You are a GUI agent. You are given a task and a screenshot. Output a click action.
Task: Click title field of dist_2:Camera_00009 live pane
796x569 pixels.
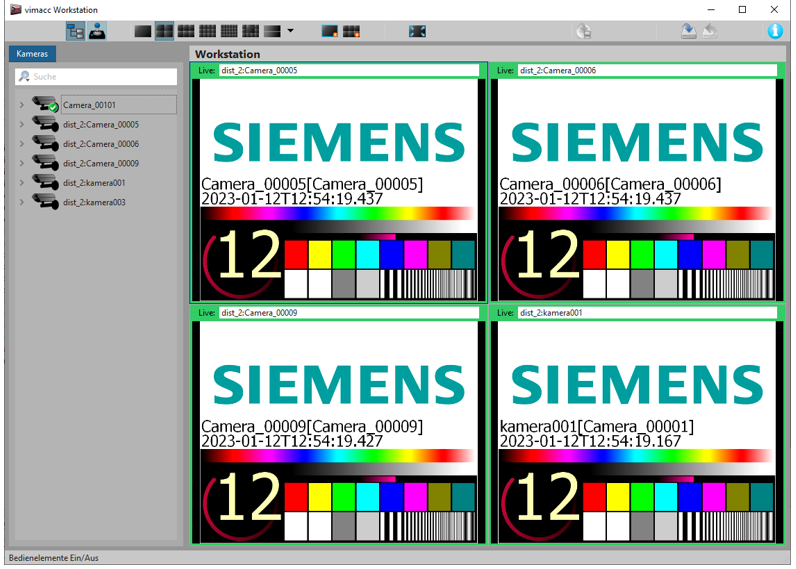tap(349, 313)
